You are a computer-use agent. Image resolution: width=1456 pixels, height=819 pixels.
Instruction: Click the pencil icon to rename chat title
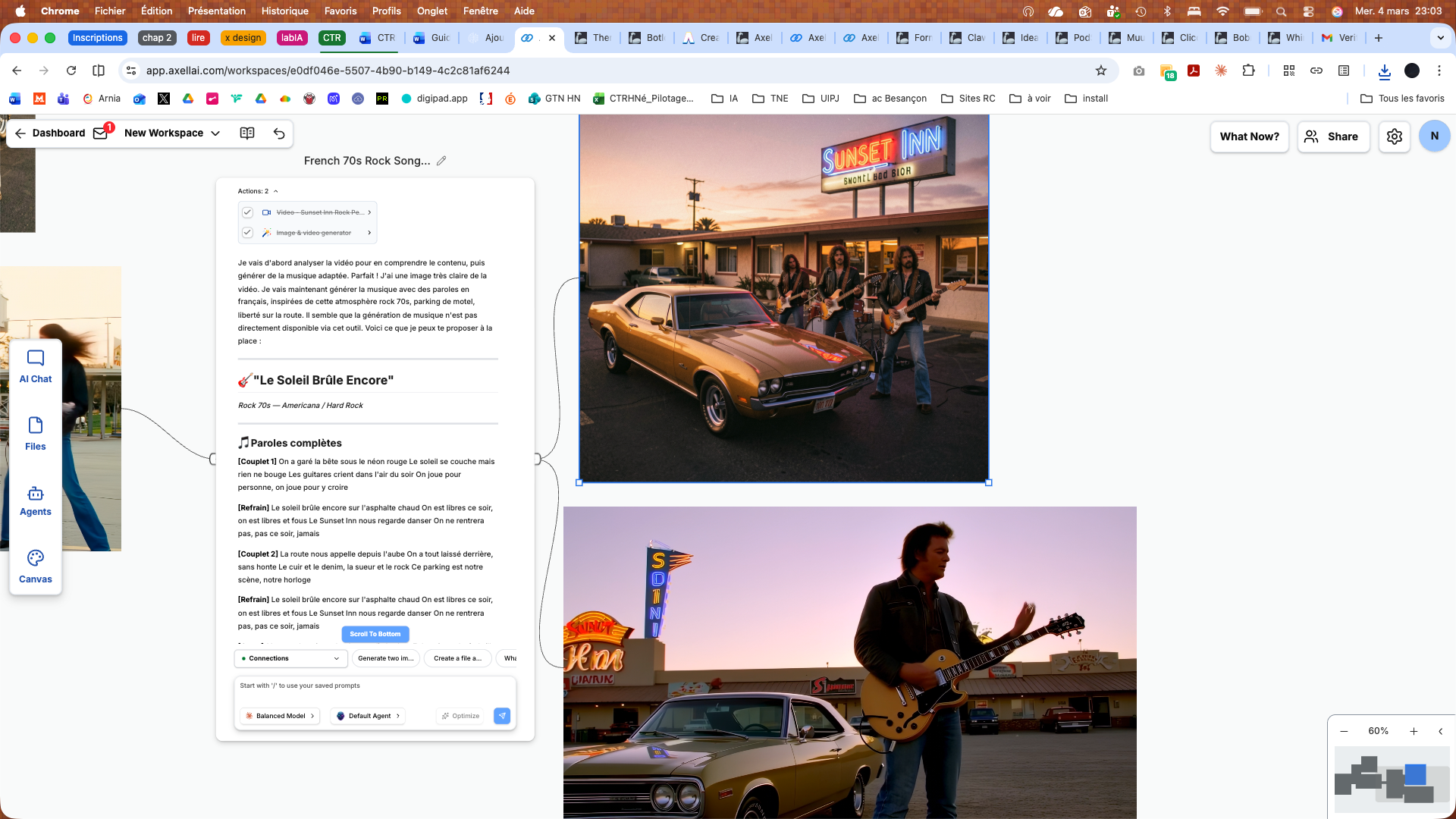(441, 161)
